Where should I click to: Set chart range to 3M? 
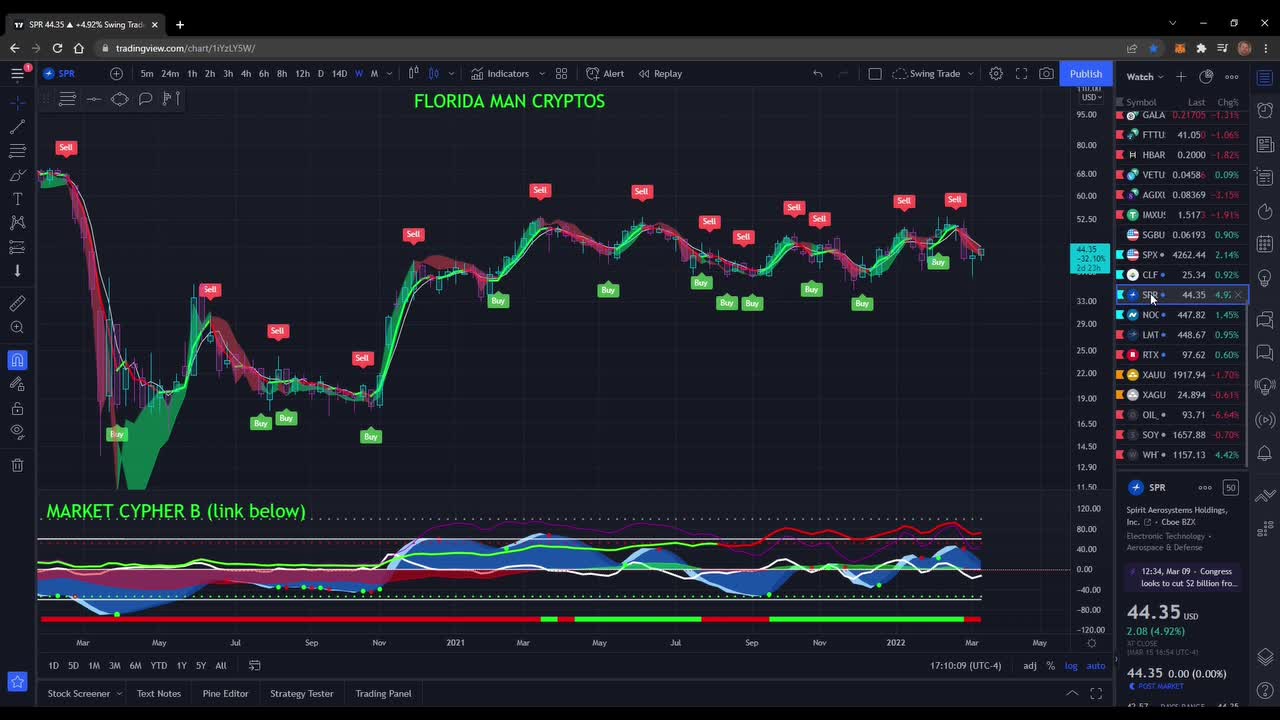click(115, 665)
